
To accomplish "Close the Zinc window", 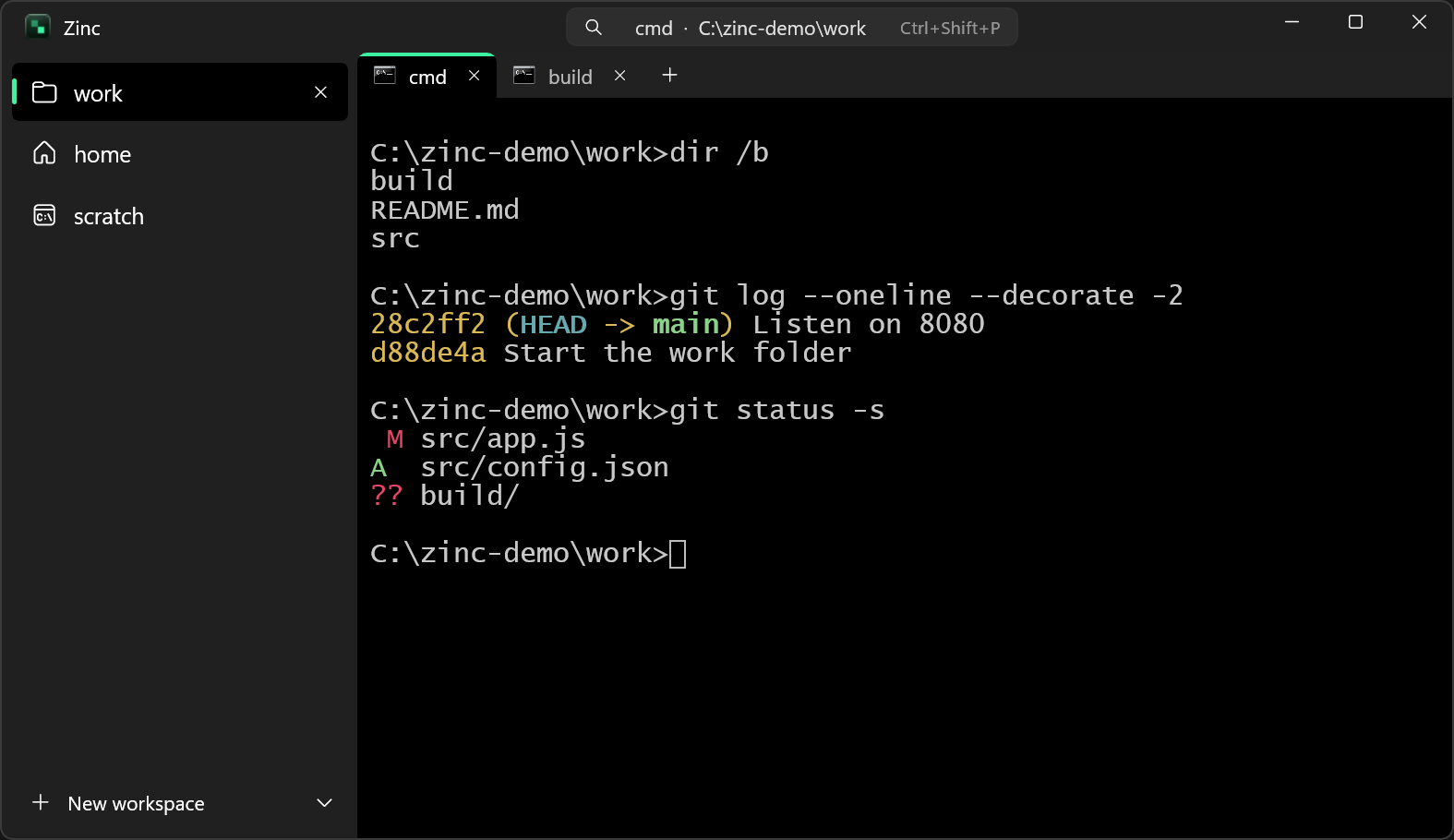I will point(1419,22).
